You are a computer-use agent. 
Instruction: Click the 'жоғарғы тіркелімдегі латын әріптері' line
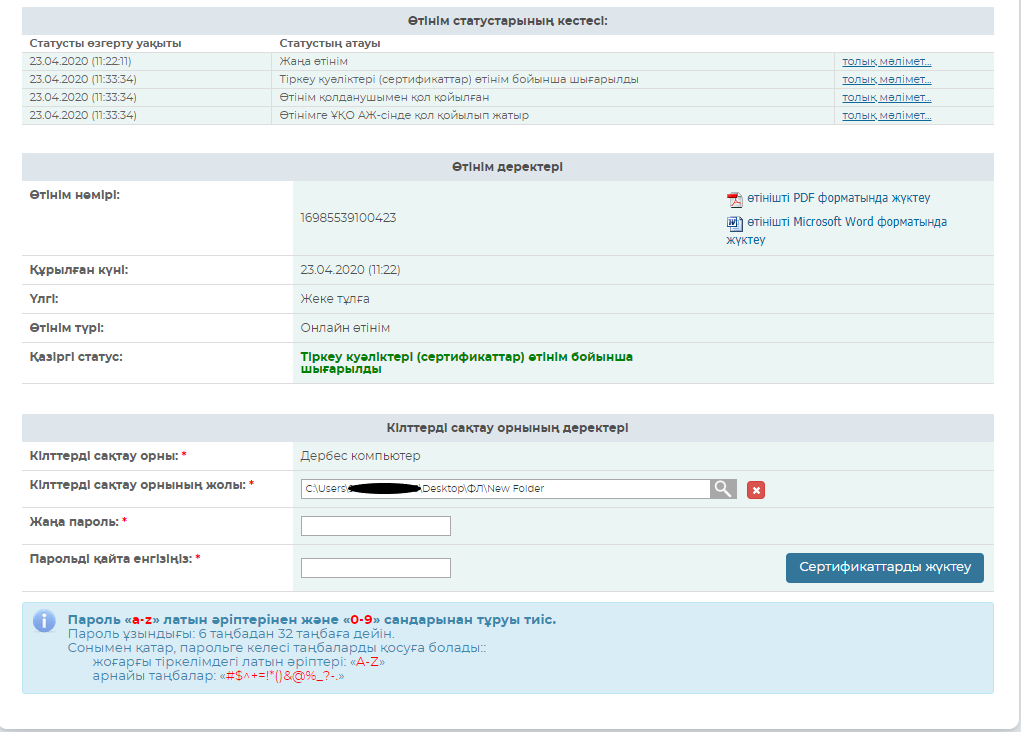tap(238, 662)
